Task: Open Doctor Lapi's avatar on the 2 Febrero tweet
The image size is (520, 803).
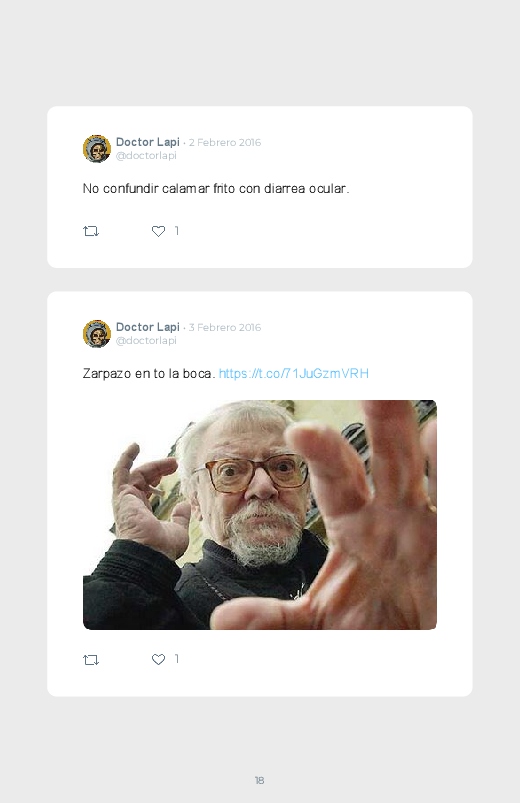Action: click(97, 149)
